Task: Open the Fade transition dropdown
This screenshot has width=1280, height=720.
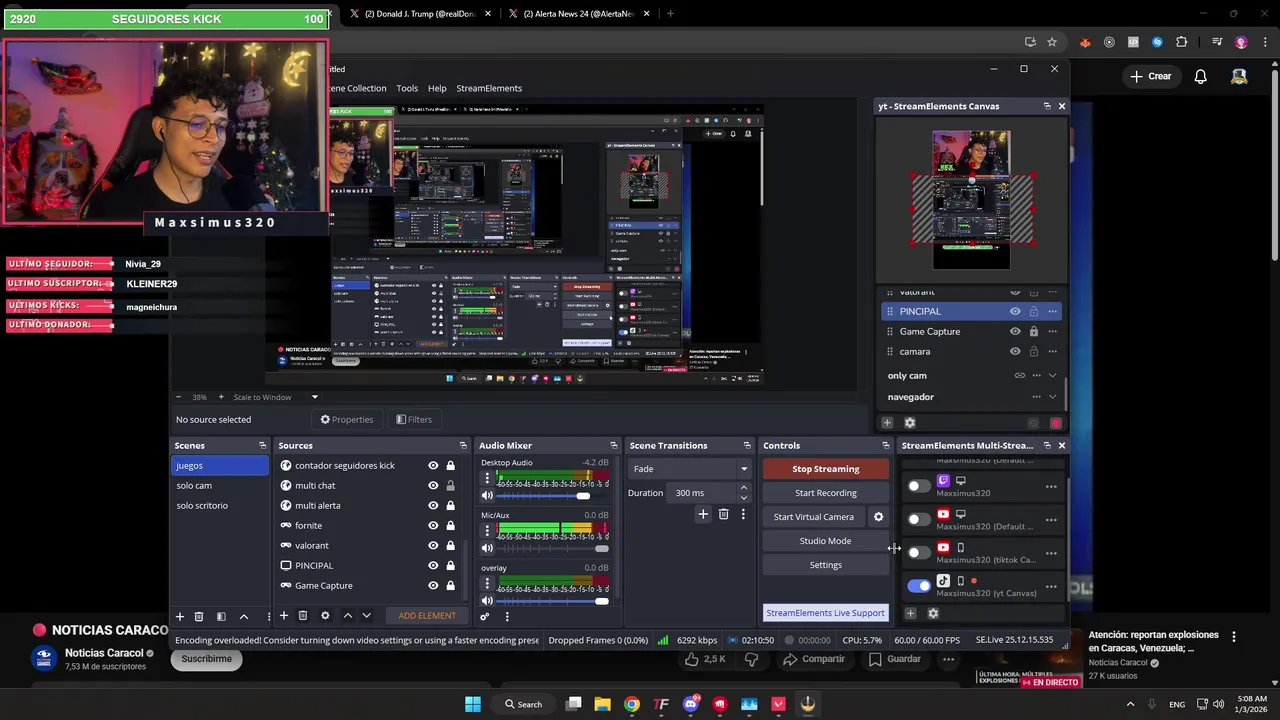Action: click(x=689, y=469)
